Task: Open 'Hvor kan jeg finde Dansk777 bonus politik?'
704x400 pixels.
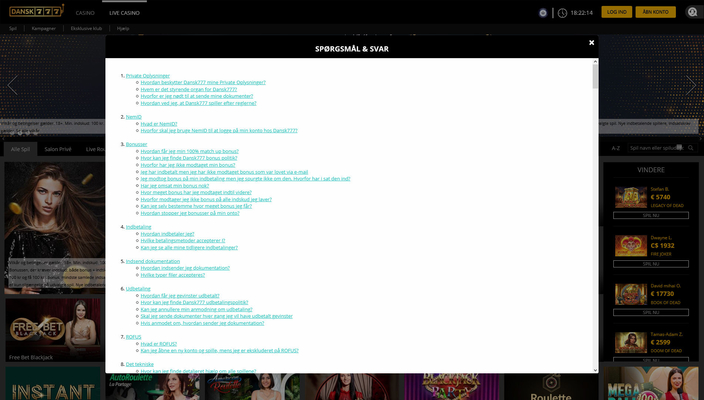Action: (189, 158)
